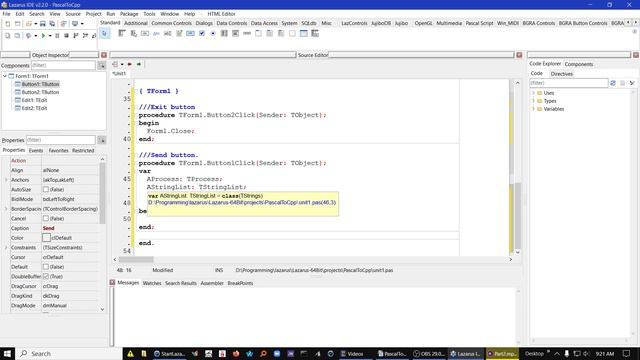Switch to the Additional palette tab
Image resolution: width=640 pixels, height=360 pixels.
tap(136, 23)
